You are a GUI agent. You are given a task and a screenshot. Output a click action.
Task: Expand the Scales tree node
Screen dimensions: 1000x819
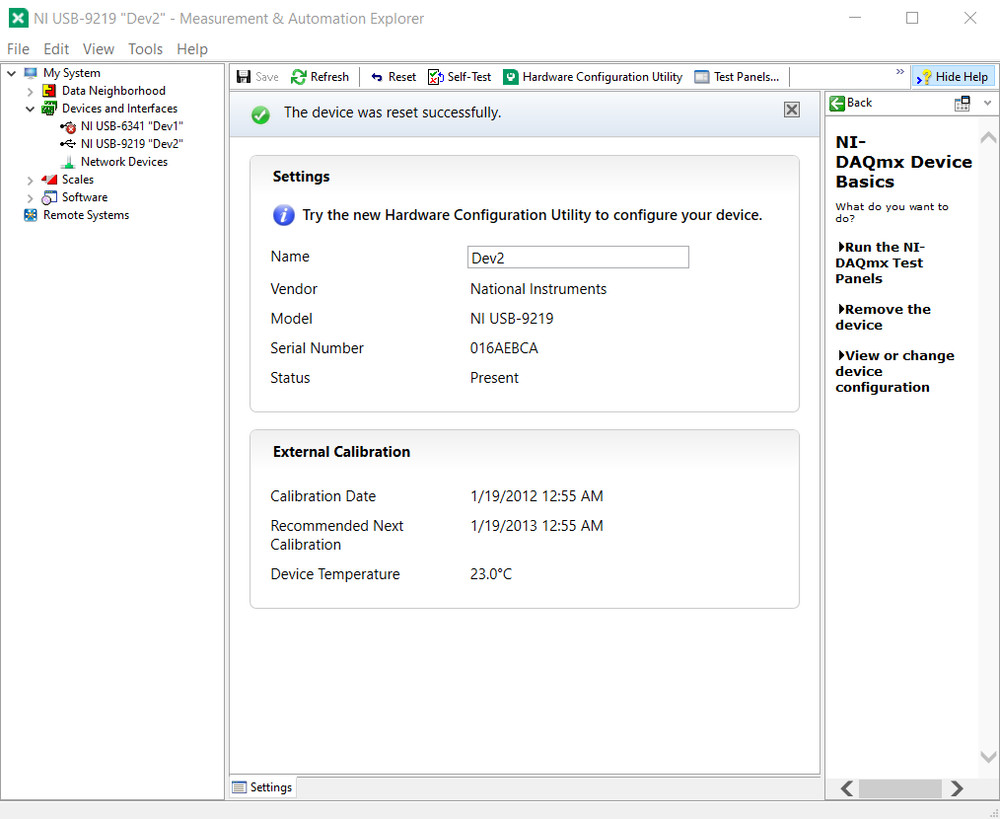[x=30, y=180]
